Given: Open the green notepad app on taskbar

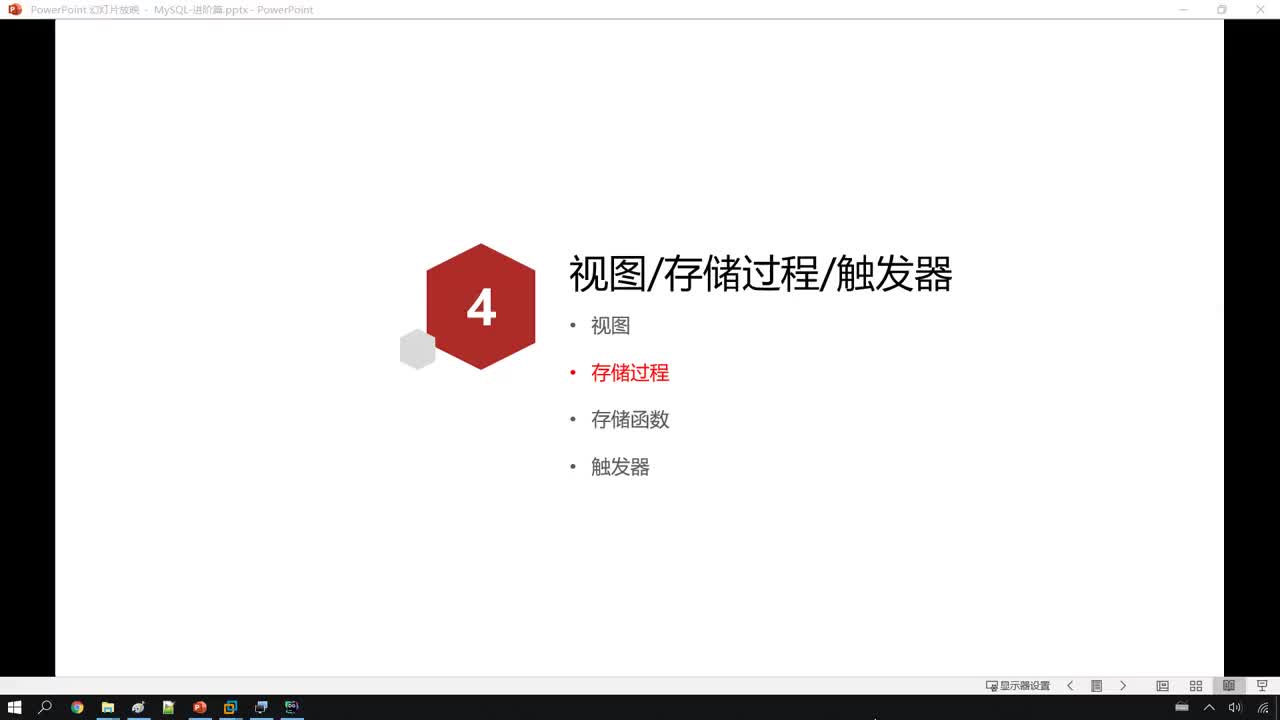Looking at the screenshot, I should [x=169, y=707].
